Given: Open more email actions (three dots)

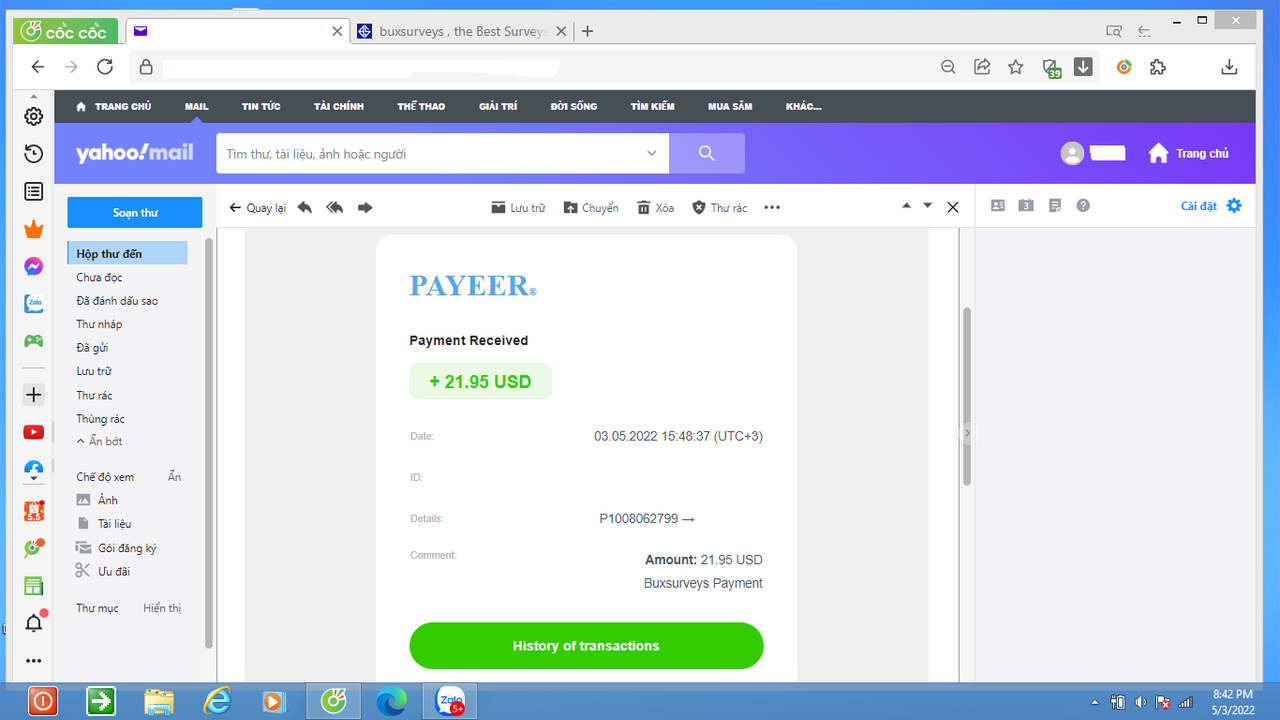Looking at the screenshot, I should (772, 208).
